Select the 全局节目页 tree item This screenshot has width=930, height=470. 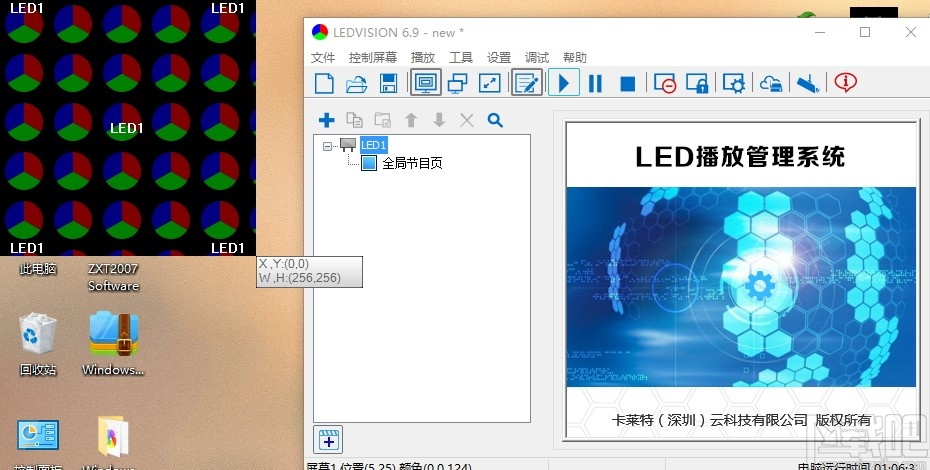412,163
